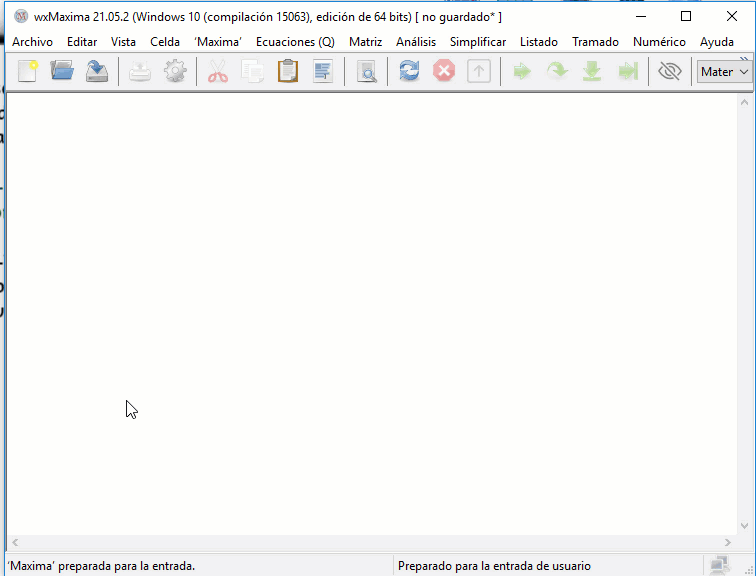Screen dimensions: 756x576
Task: Open the Archivo menu
Action: [32, 42]
